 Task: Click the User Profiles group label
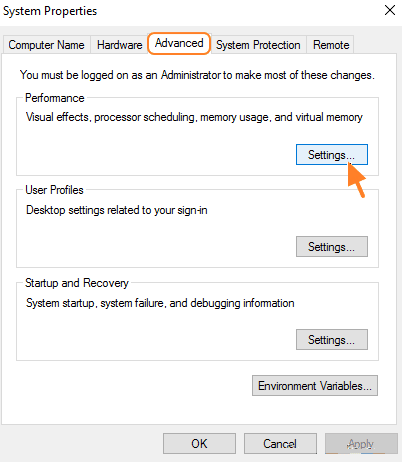click(54, 190)
